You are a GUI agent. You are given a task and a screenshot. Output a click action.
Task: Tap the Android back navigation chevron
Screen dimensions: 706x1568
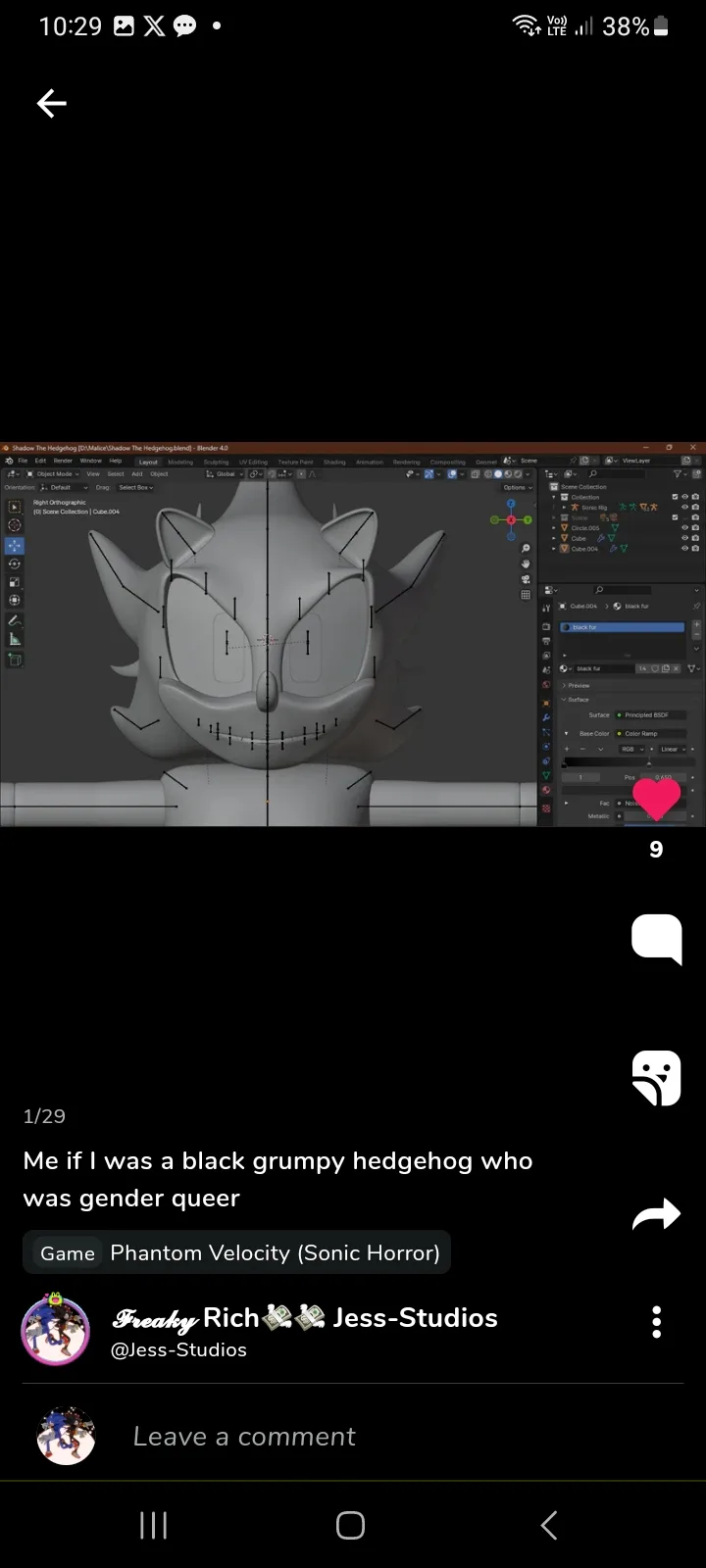coord(549,1525)
